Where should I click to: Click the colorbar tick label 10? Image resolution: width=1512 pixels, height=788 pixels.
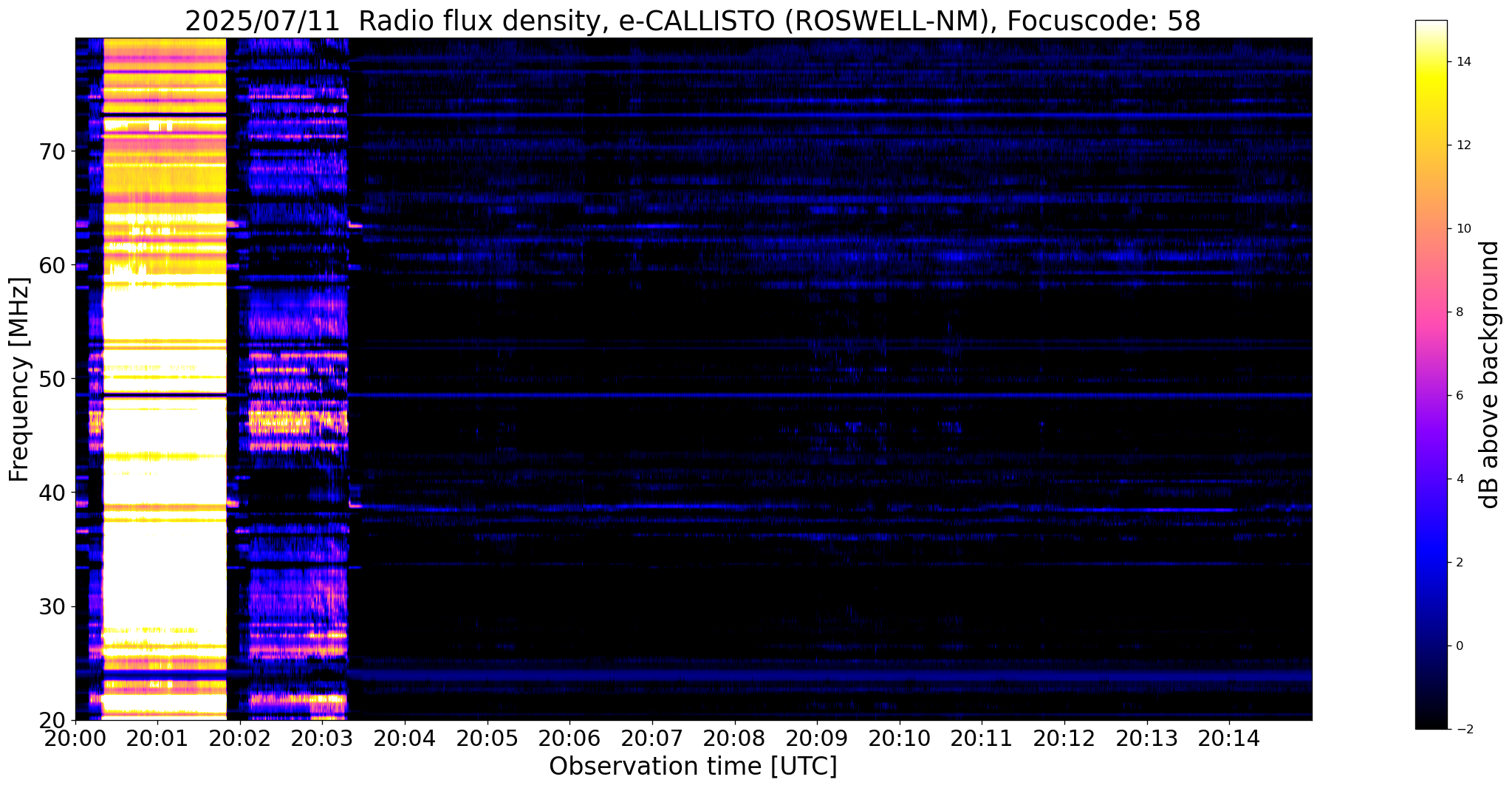1463,229
